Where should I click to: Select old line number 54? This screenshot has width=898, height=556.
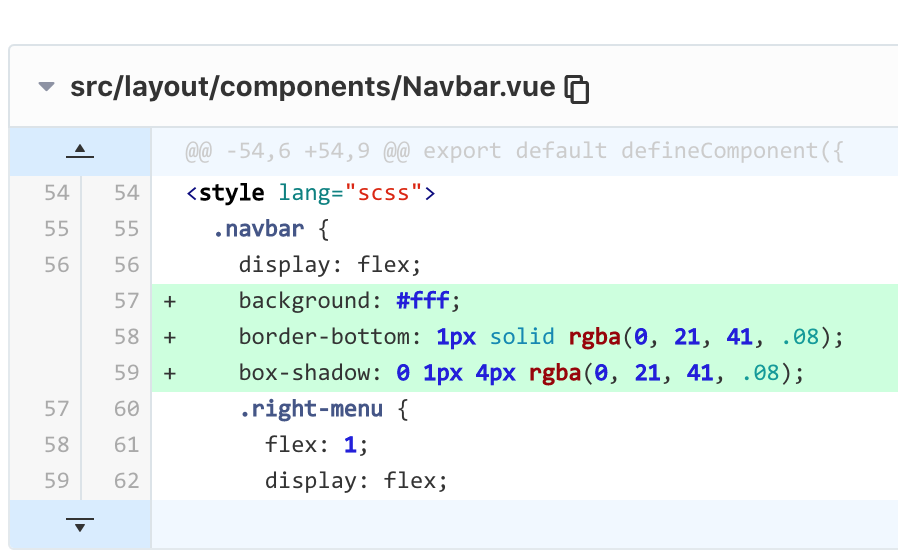pyautogui.click(x=57, y=193)
